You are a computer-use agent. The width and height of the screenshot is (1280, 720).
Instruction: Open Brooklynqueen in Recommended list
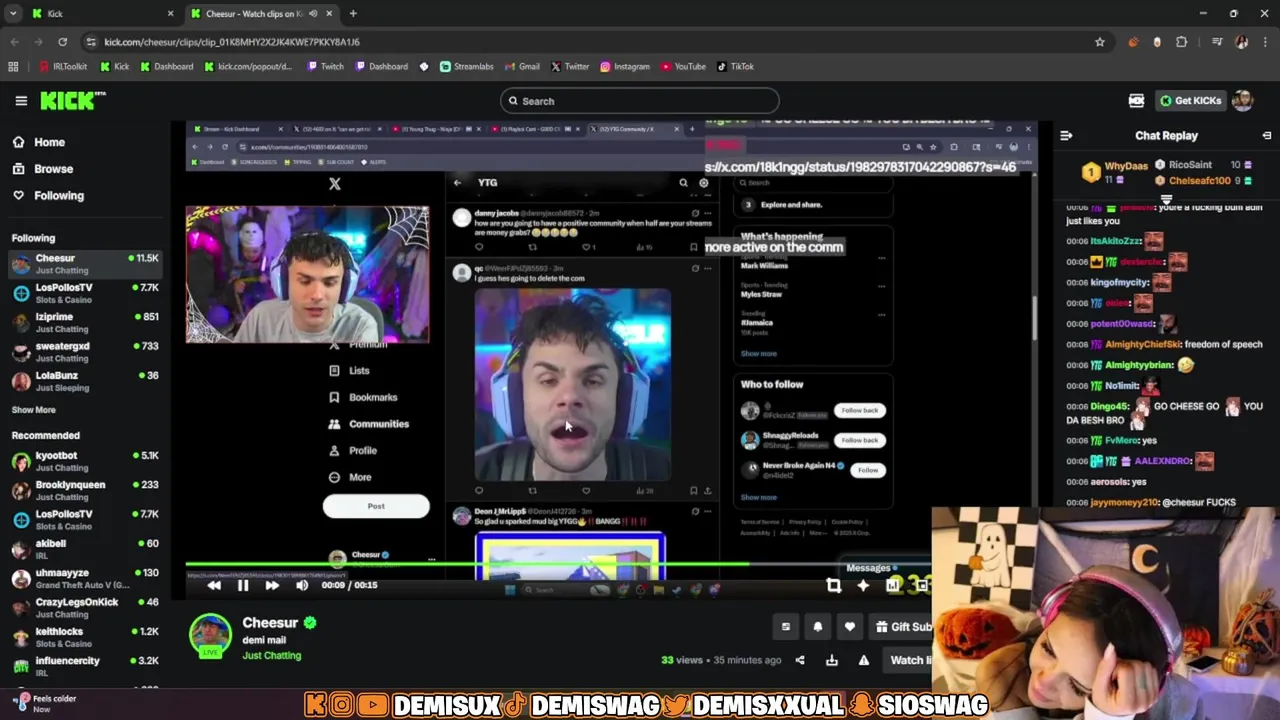(85, 490)
